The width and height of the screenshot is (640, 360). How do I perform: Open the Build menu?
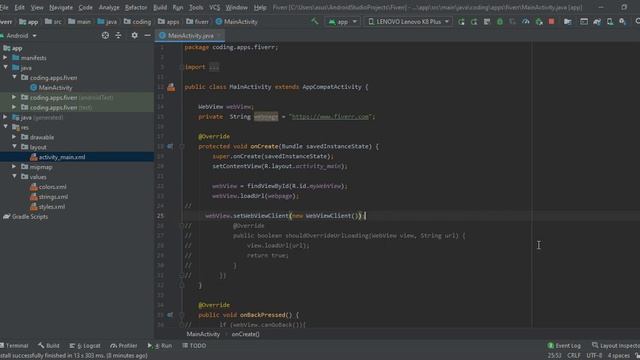click(160, 7)
